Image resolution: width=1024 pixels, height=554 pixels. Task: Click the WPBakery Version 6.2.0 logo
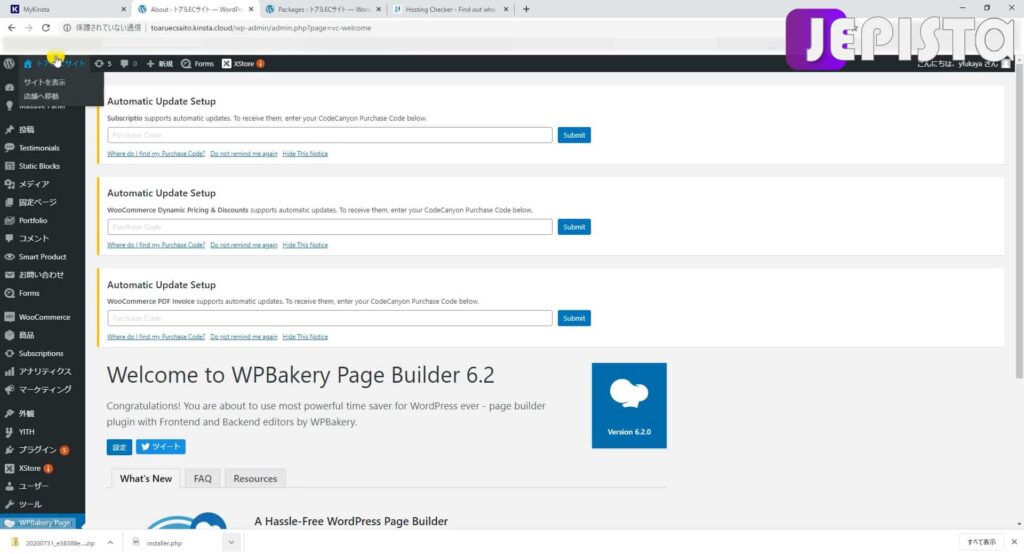[629, 406]
